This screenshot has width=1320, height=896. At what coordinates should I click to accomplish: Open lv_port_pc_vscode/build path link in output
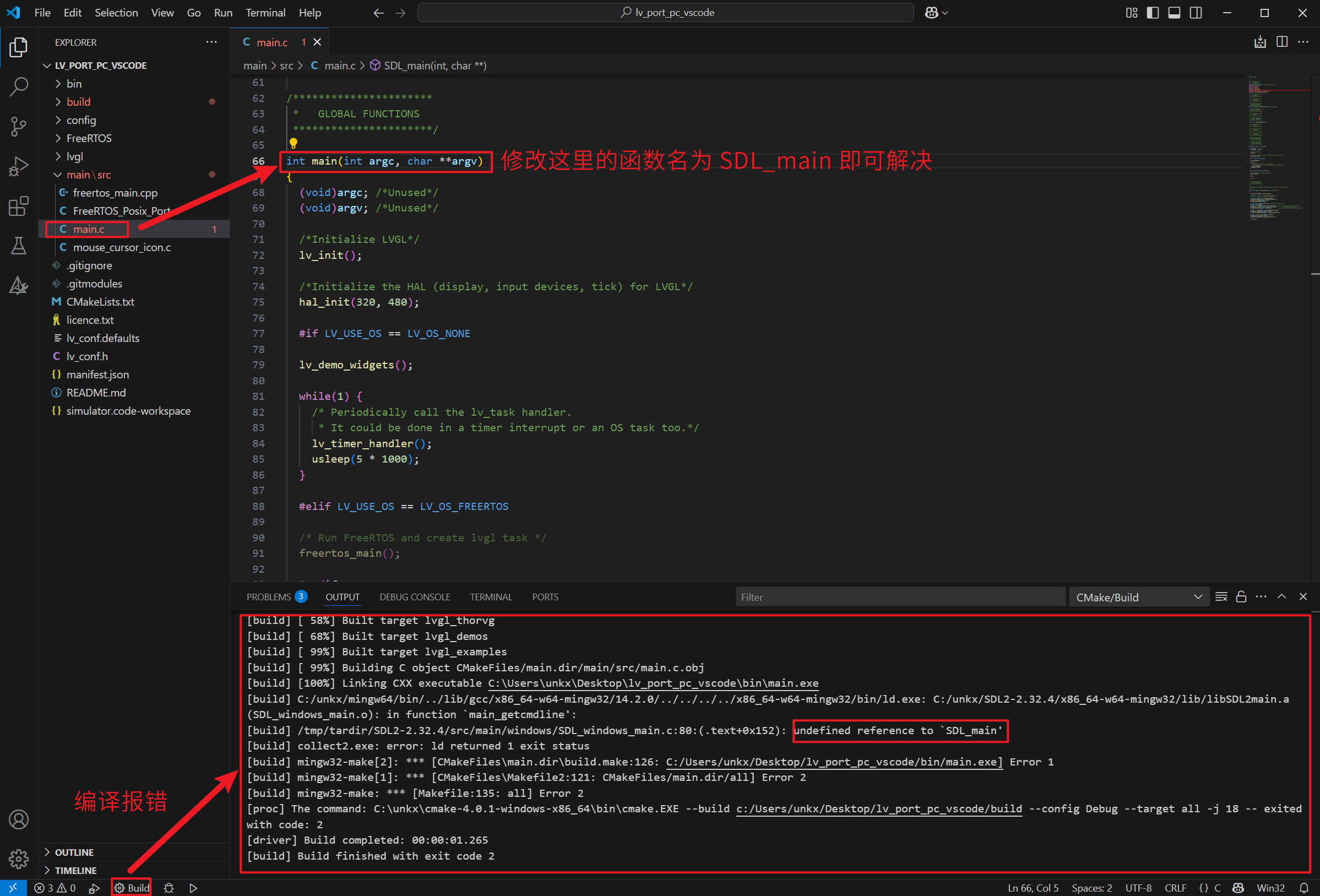click(879, 808)
